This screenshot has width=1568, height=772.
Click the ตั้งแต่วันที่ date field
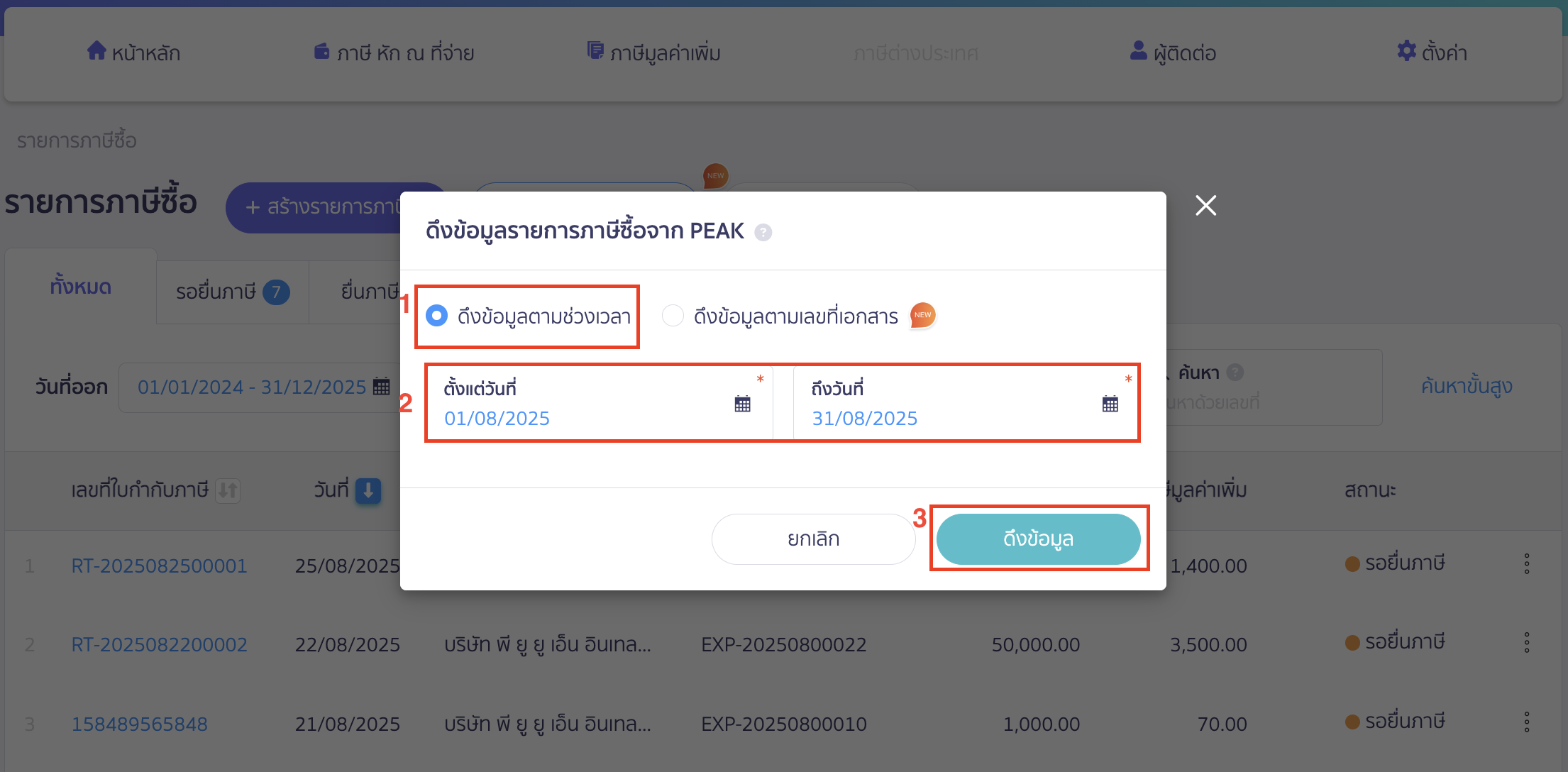tap(600, 403)
